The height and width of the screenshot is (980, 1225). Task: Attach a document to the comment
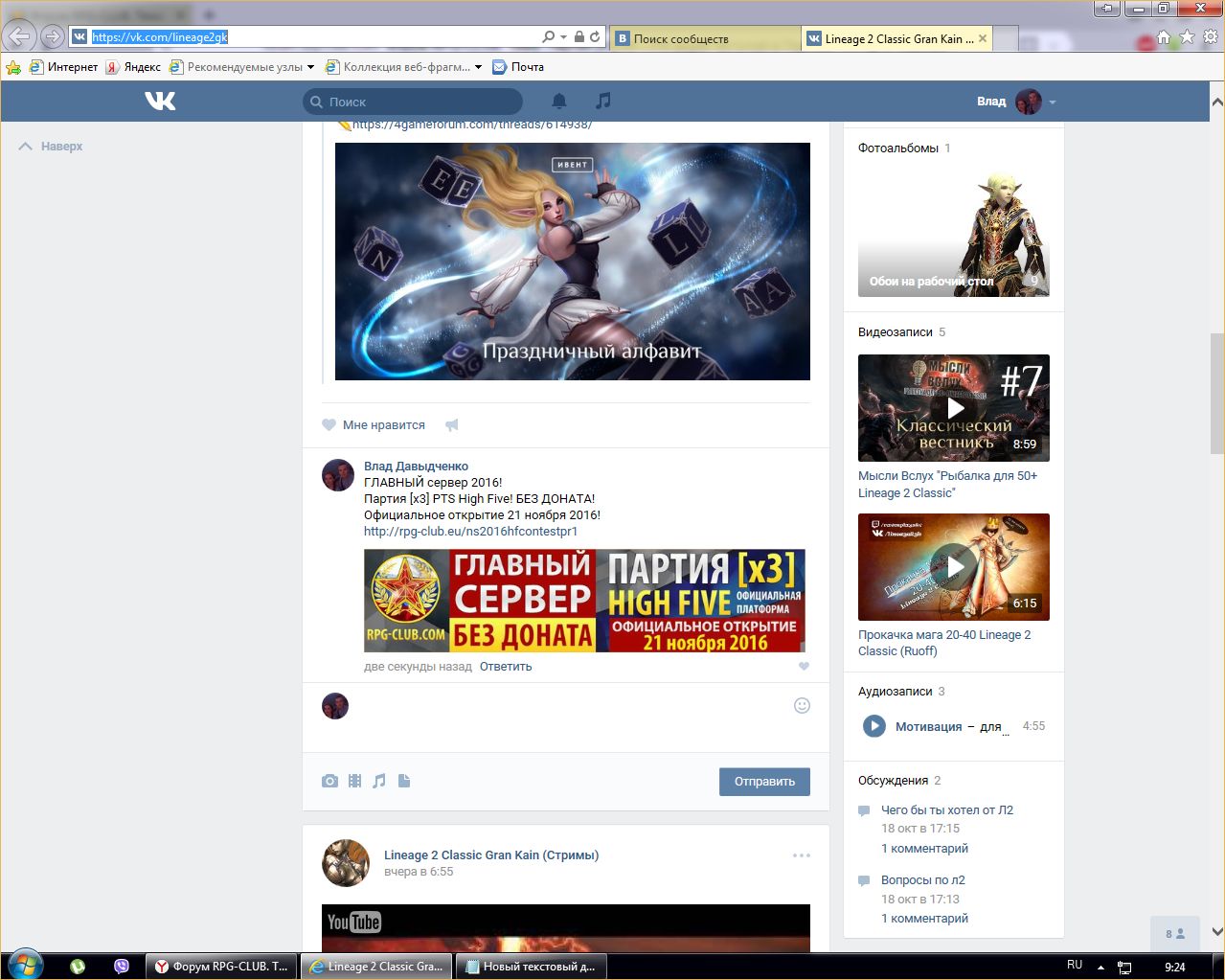(404, 781)
